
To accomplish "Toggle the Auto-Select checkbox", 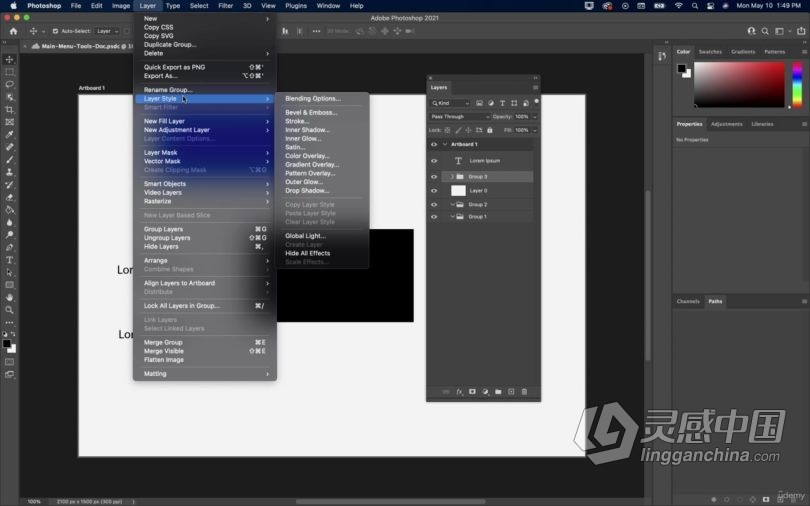I will pyautogui.click(x=55, y=31).
